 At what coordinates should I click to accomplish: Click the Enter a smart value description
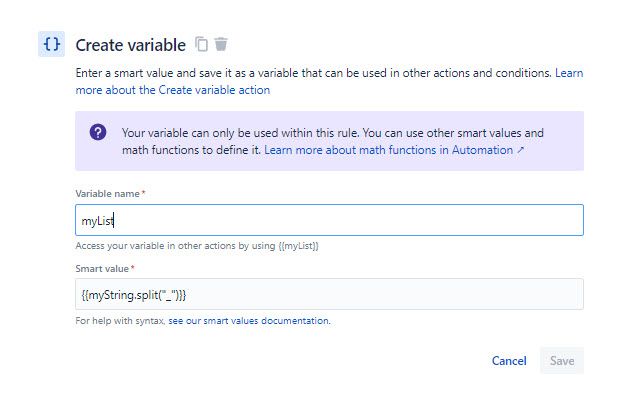[313, 73]
